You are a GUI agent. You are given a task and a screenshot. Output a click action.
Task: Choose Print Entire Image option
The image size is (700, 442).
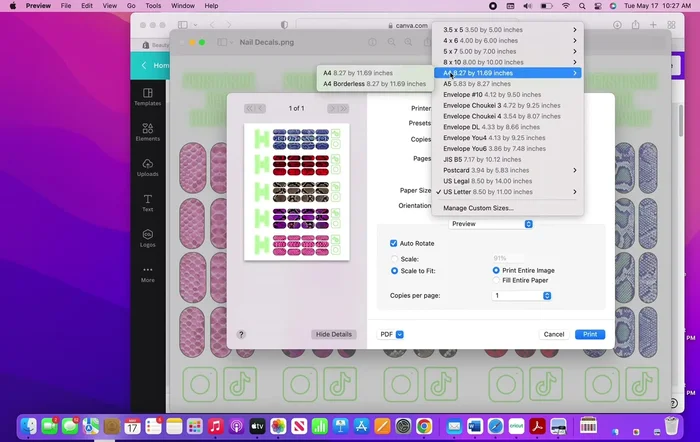coord(496,270)
